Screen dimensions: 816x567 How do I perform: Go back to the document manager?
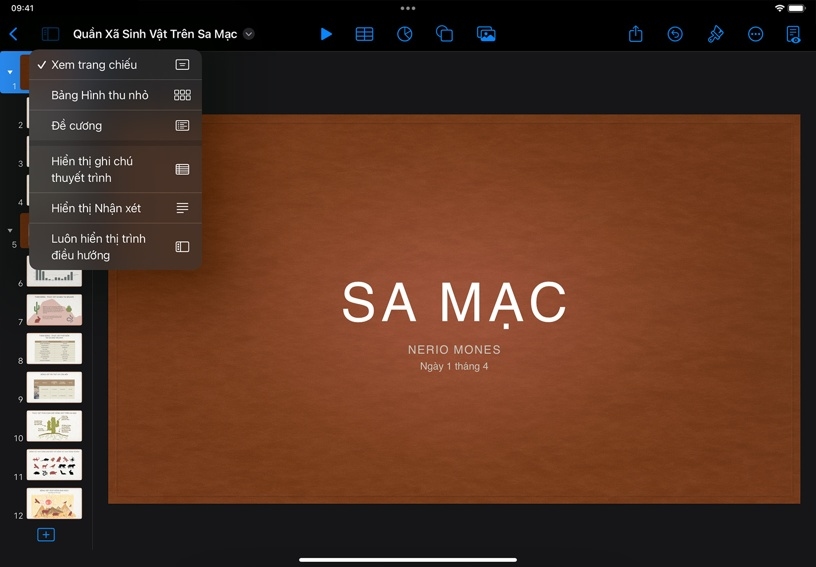[13, 34]
